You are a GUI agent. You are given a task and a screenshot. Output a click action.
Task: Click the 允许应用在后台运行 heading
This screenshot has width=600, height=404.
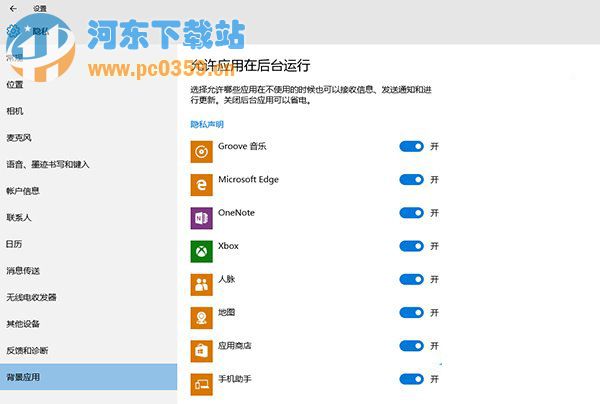250,65
